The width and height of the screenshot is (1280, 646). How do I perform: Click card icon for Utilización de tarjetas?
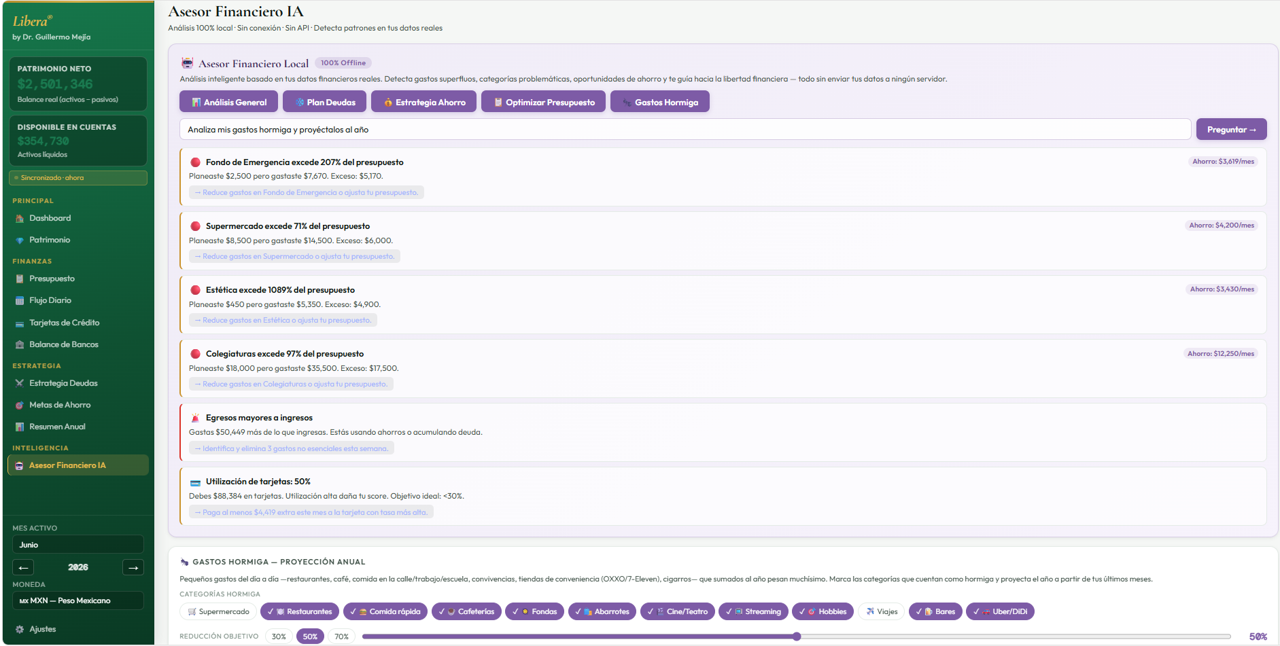(195, 482)
